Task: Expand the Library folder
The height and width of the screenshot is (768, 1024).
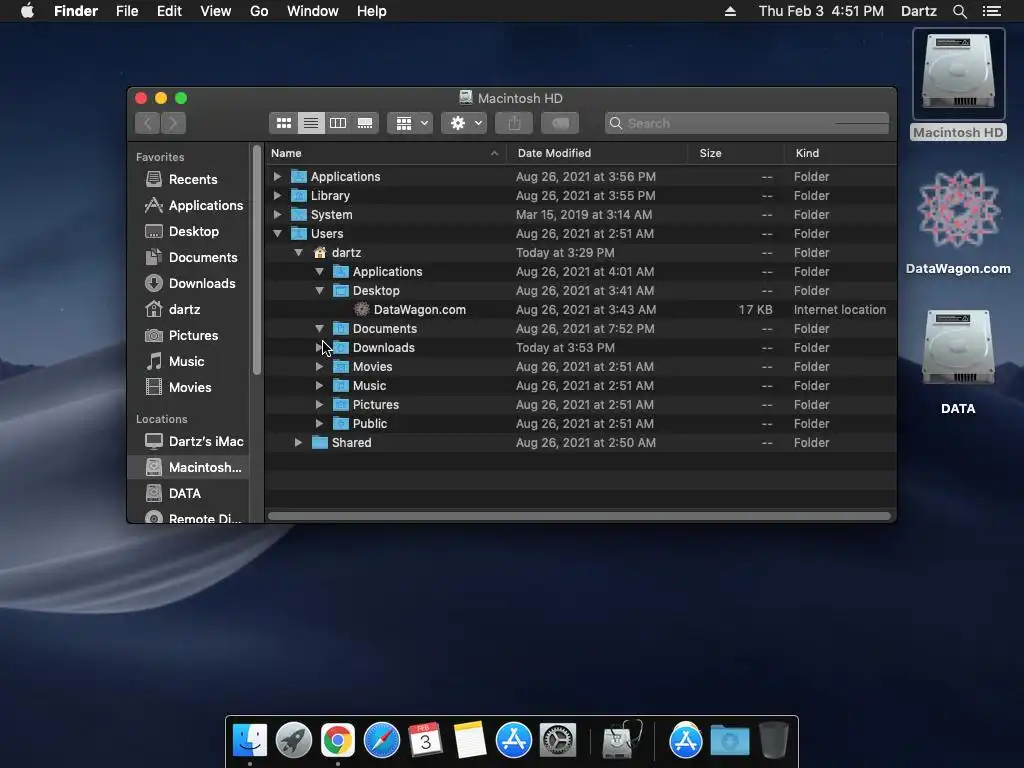Action: tap(277, 195)
